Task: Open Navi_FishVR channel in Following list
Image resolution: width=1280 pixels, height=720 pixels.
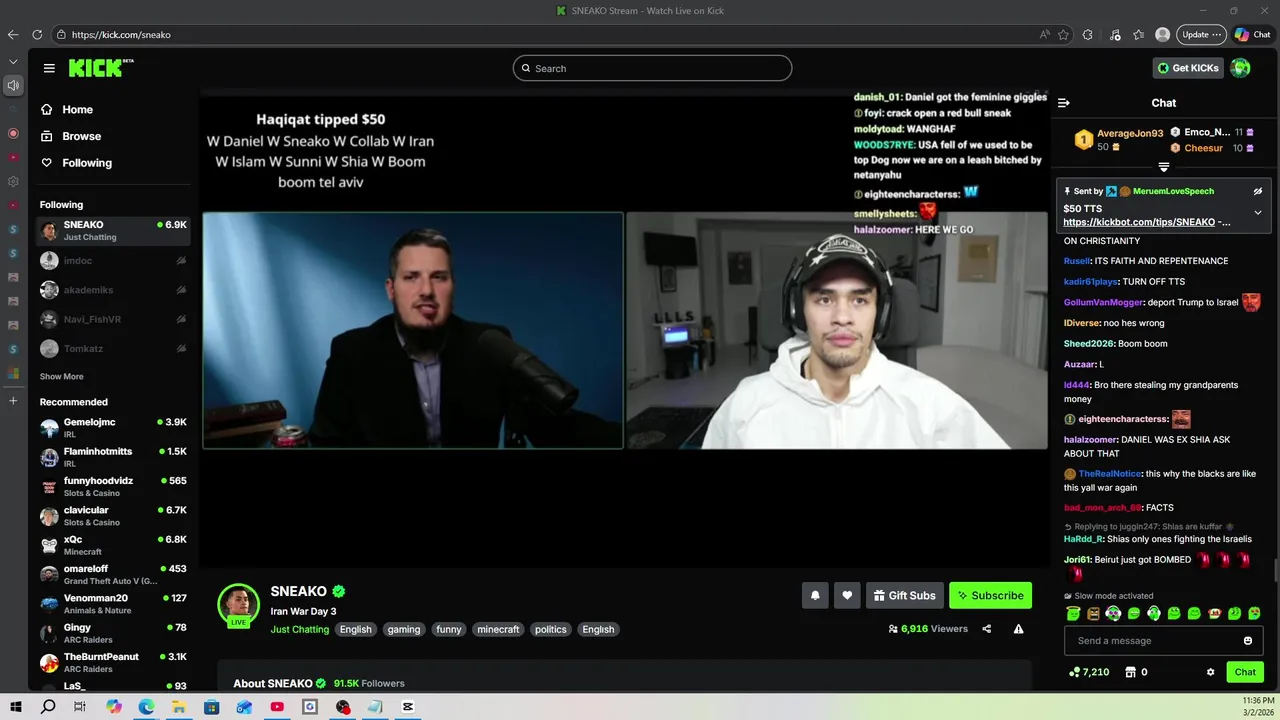Action: coord(113,319)
